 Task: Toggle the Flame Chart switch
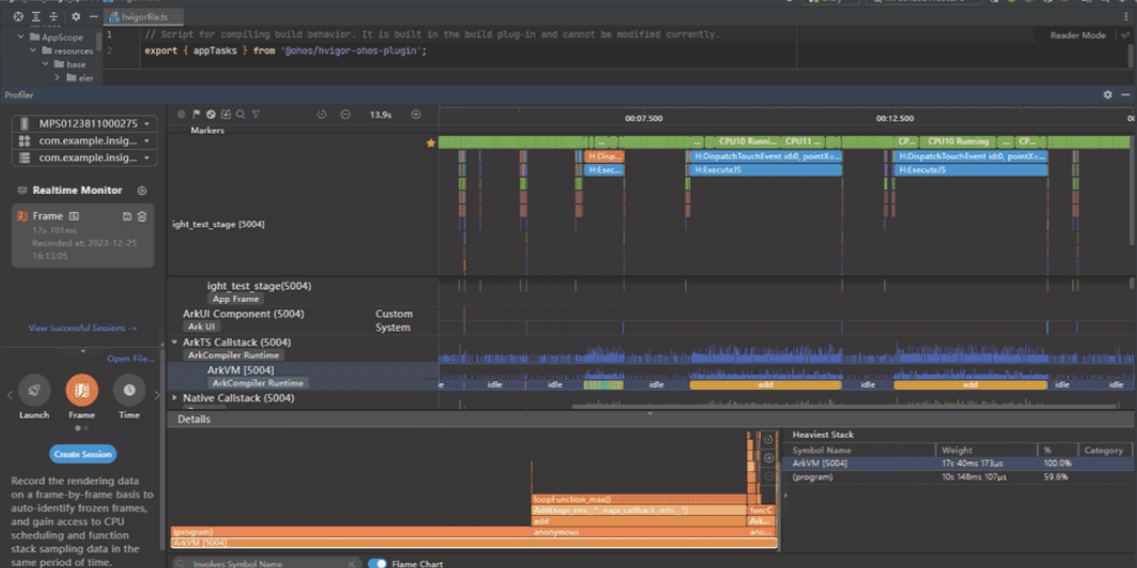pyautogui.click(x=377, y=564)
